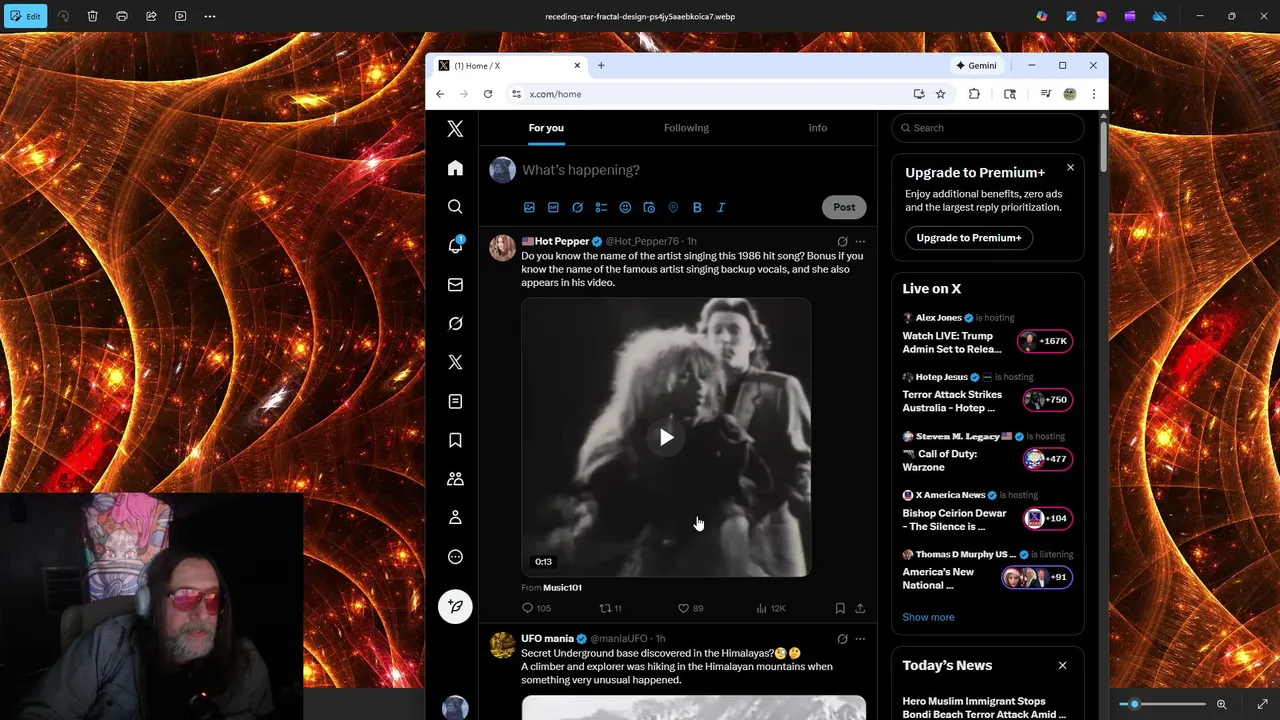
Task: Reload the x.com page
Action: coord(488,94)
